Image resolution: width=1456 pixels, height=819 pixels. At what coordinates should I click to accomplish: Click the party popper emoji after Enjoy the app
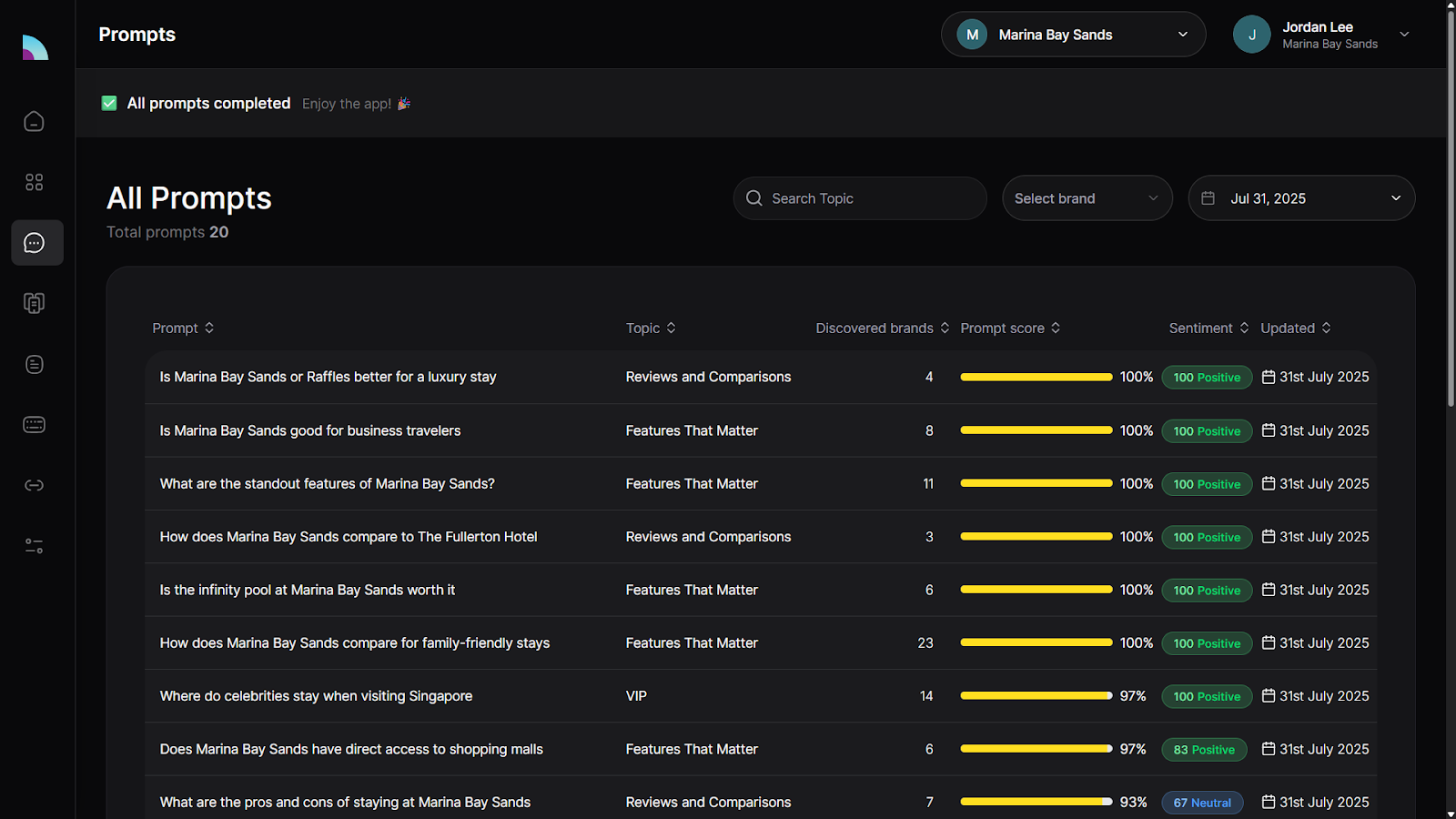[x=404, y=104]
